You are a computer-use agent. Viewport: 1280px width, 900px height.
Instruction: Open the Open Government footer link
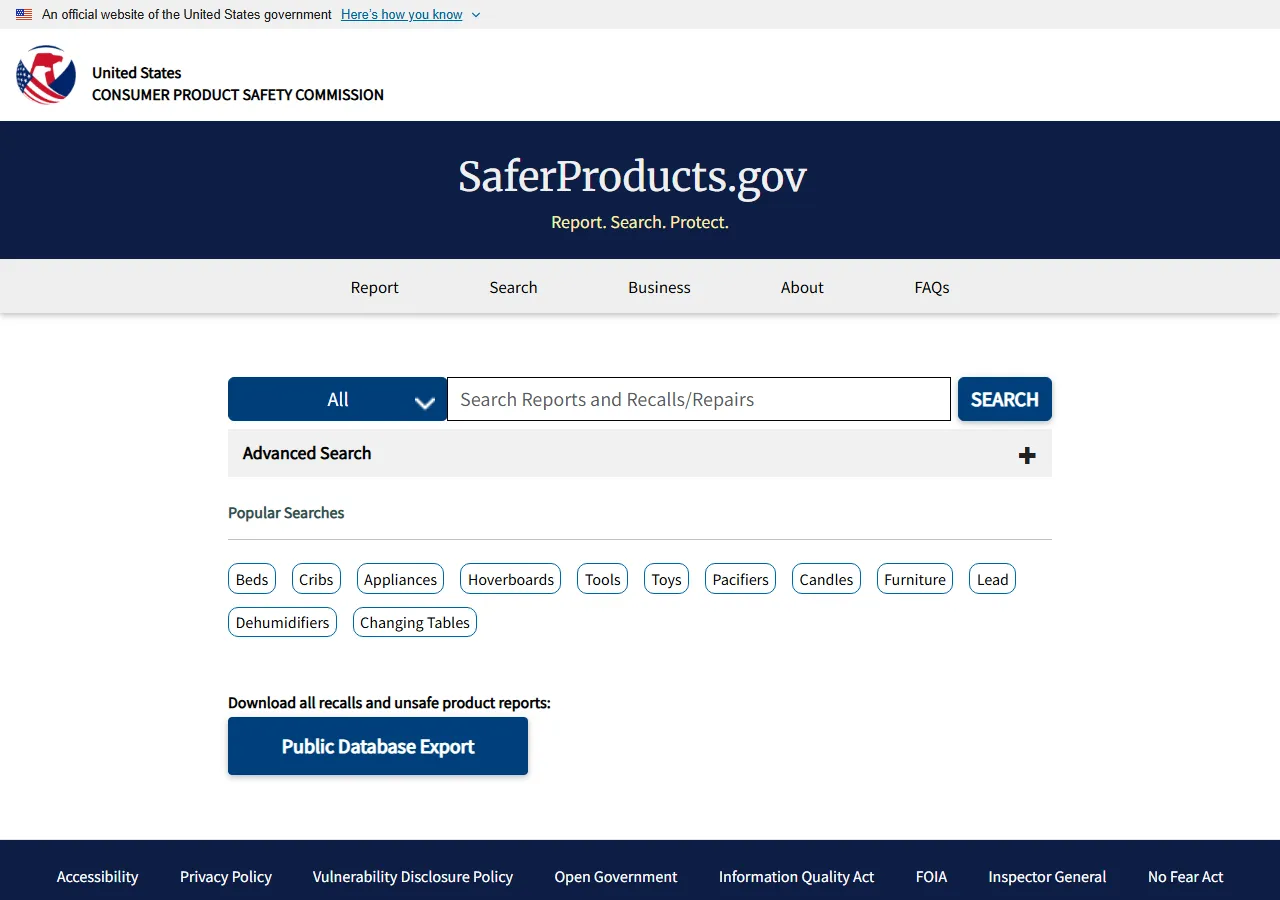[616, 876]
